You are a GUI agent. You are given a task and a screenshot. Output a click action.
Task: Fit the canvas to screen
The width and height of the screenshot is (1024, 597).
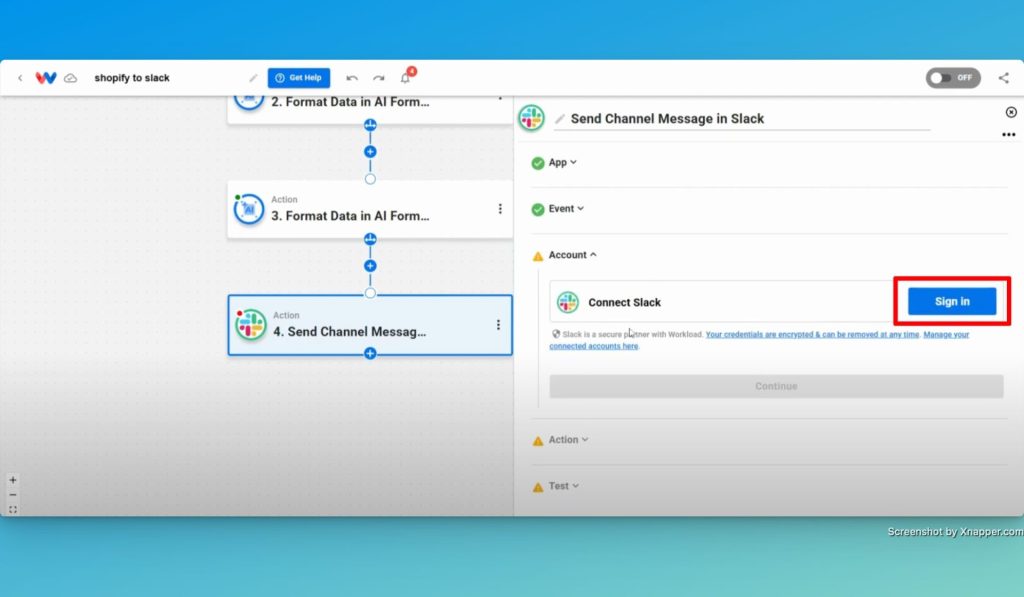point(12,509)
